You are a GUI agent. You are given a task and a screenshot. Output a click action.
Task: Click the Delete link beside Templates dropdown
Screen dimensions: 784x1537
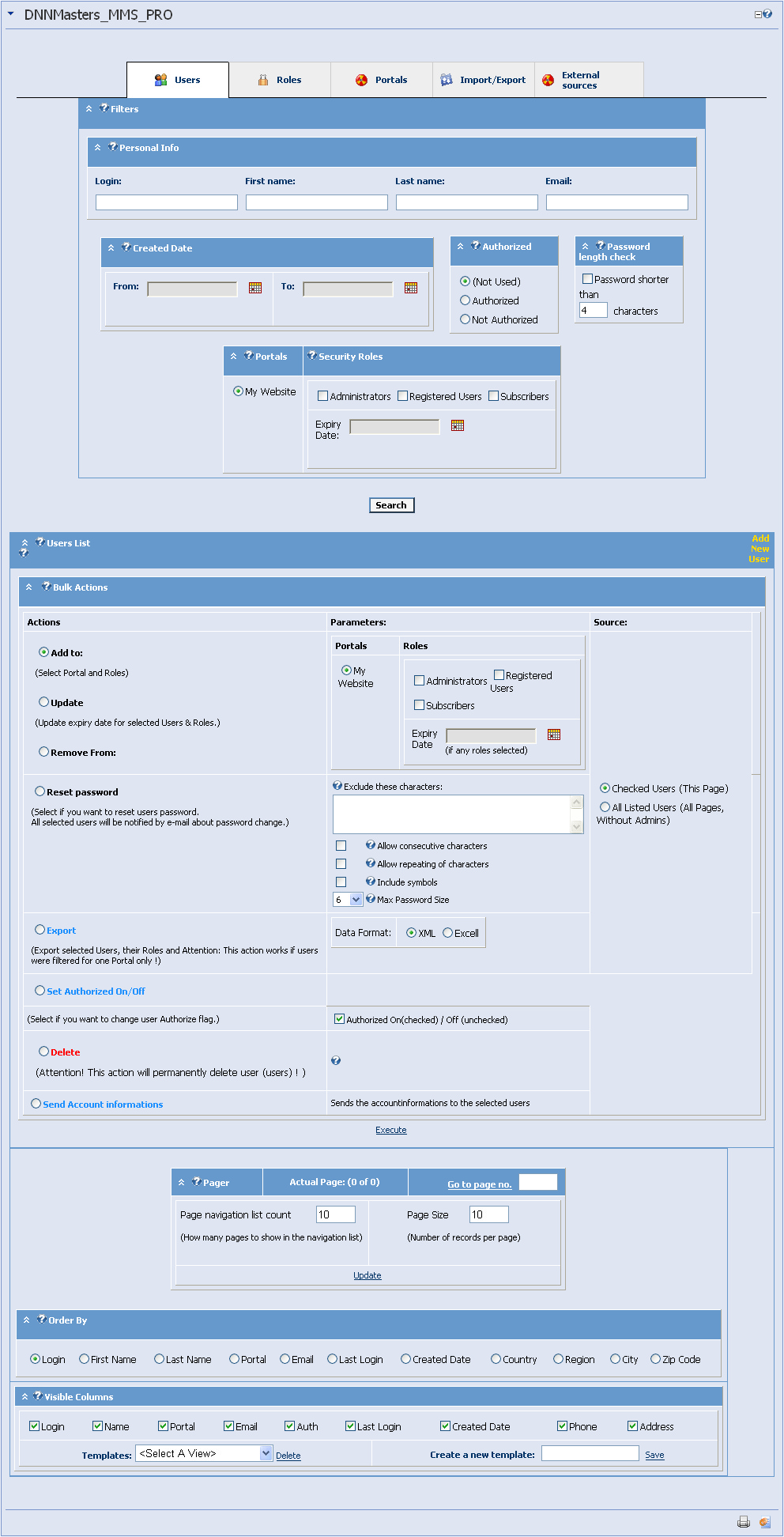288,1456
